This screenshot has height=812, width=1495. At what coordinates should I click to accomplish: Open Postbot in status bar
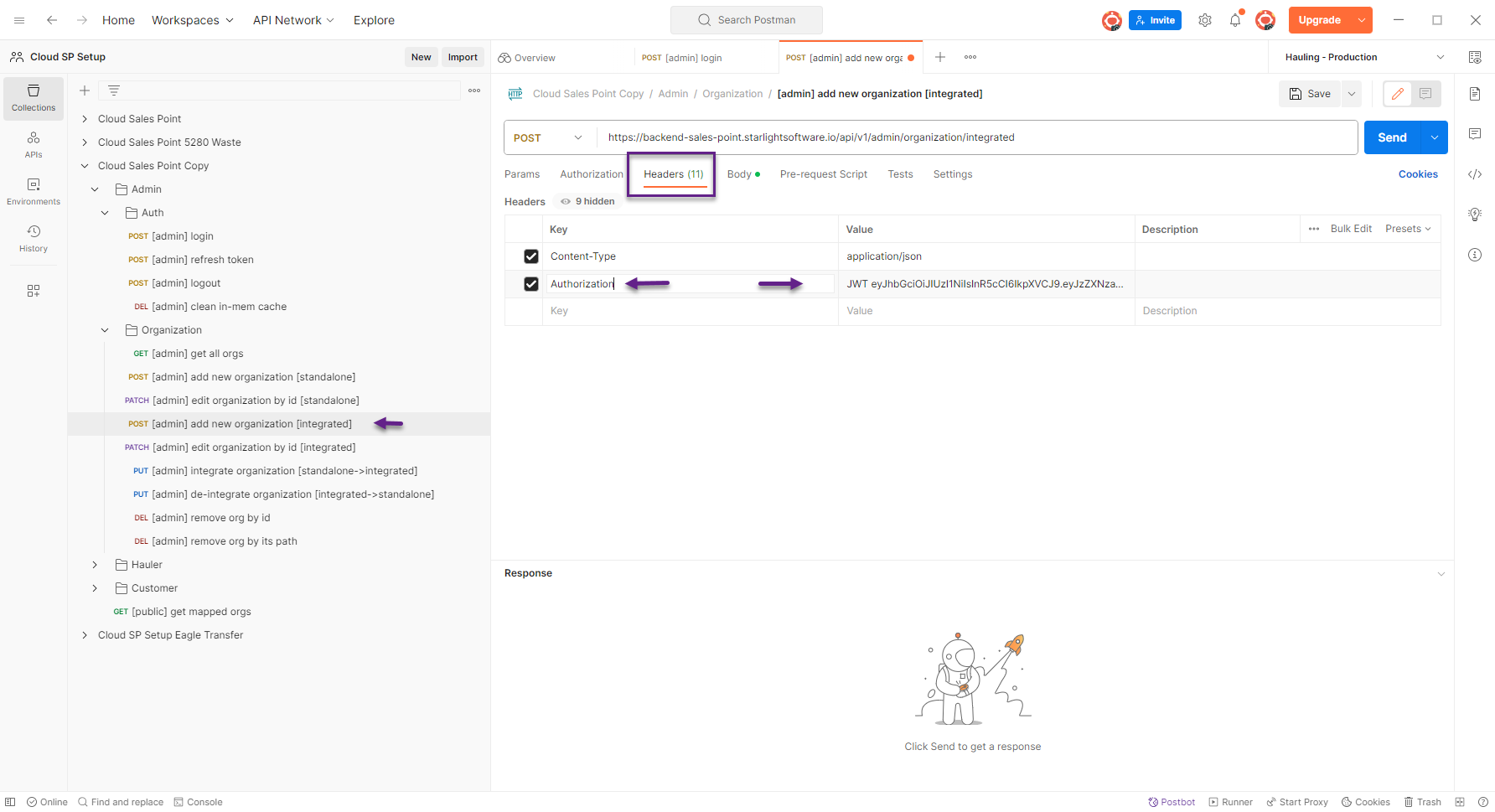pyautogui.click(x=1172, y=802)
